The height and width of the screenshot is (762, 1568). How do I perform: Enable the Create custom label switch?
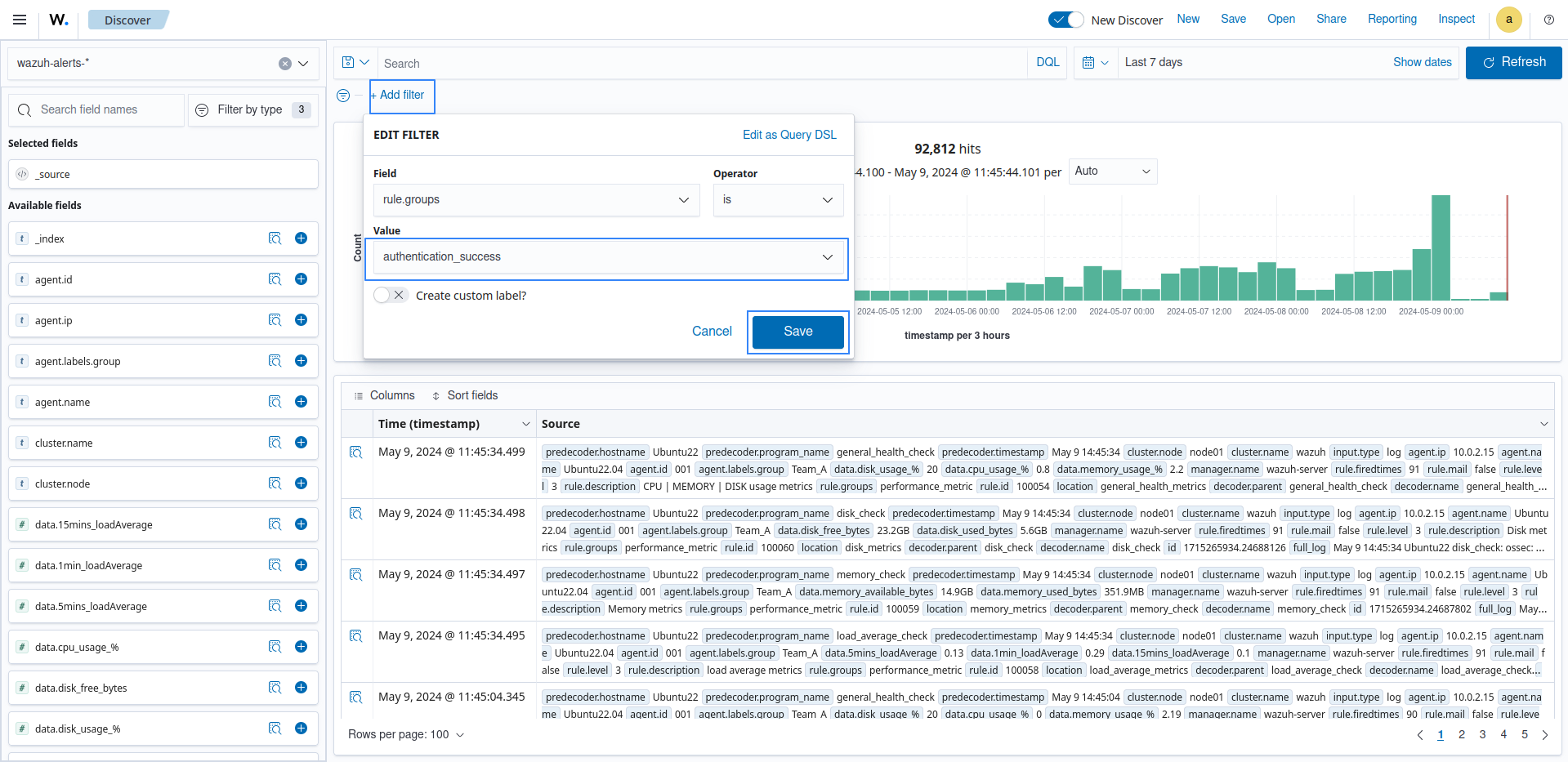click(390, 296)
